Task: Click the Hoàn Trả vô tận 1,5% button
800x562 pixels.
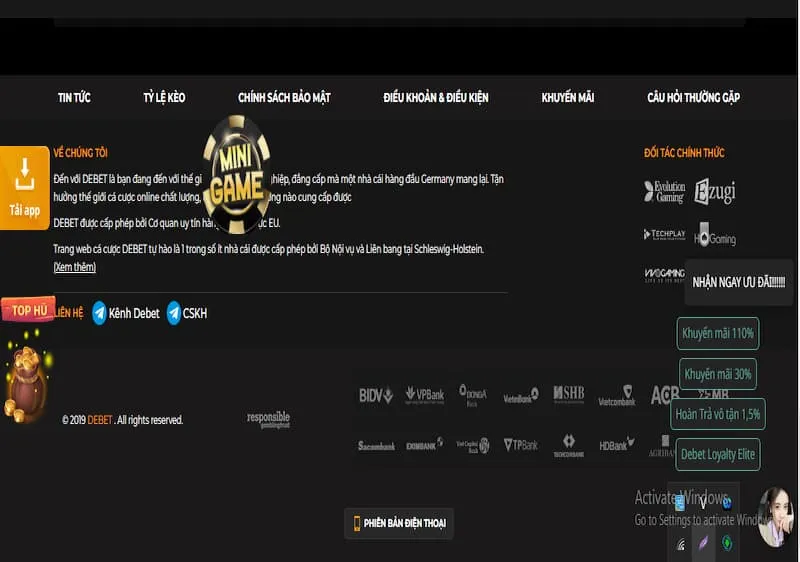Action: click(x=717, y=413)
